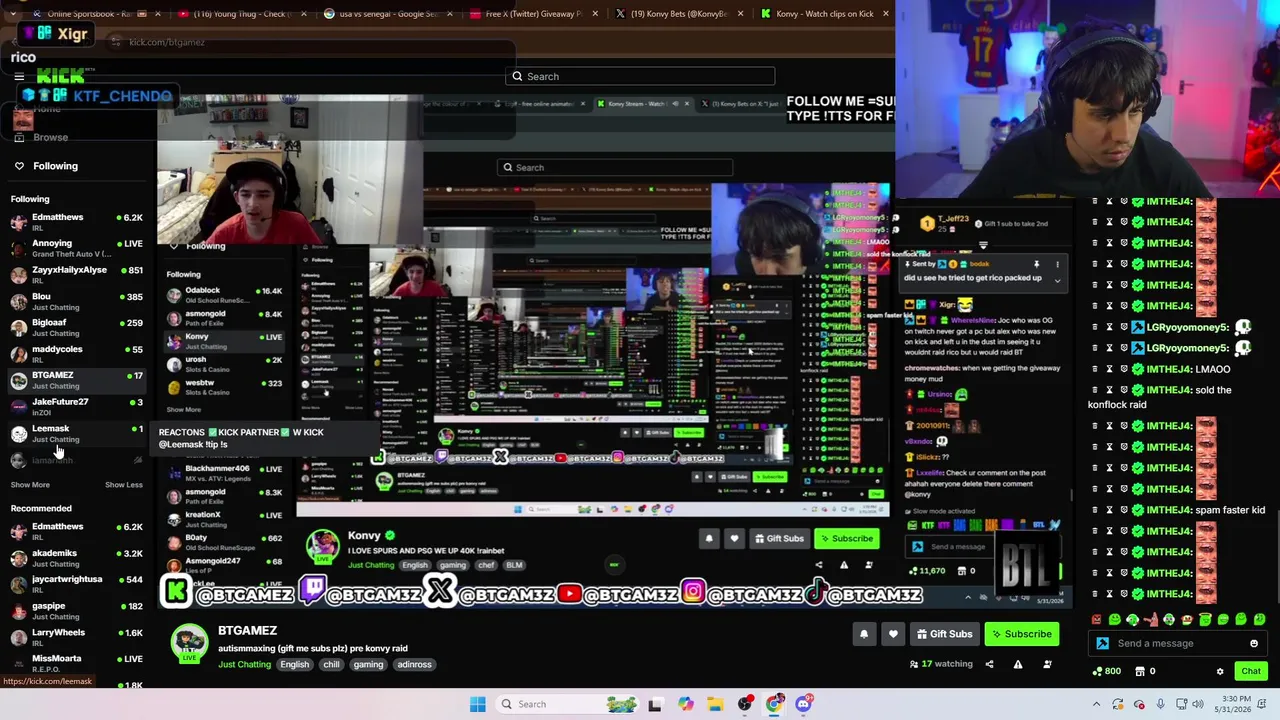Click the chill tag under stream title

pos(331,665)
